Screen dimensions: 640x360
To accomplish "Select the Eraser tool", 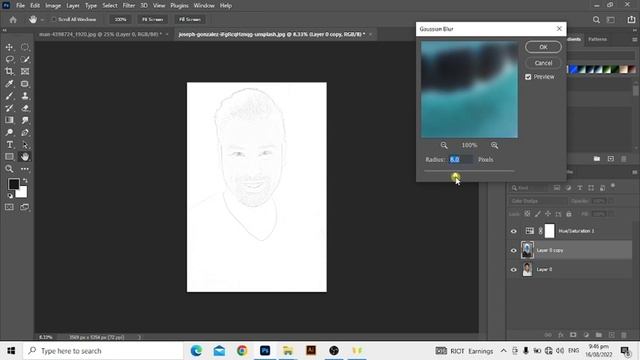I will pos(25,108).
